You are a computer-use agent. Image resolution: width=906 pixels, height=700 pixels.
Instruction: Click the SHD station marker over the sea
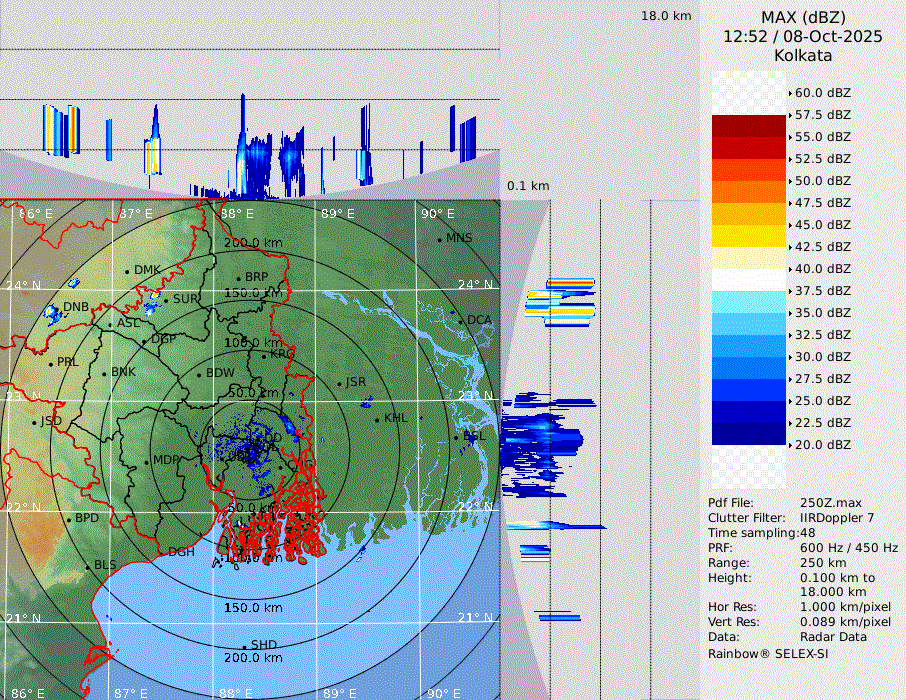(244, 646)
